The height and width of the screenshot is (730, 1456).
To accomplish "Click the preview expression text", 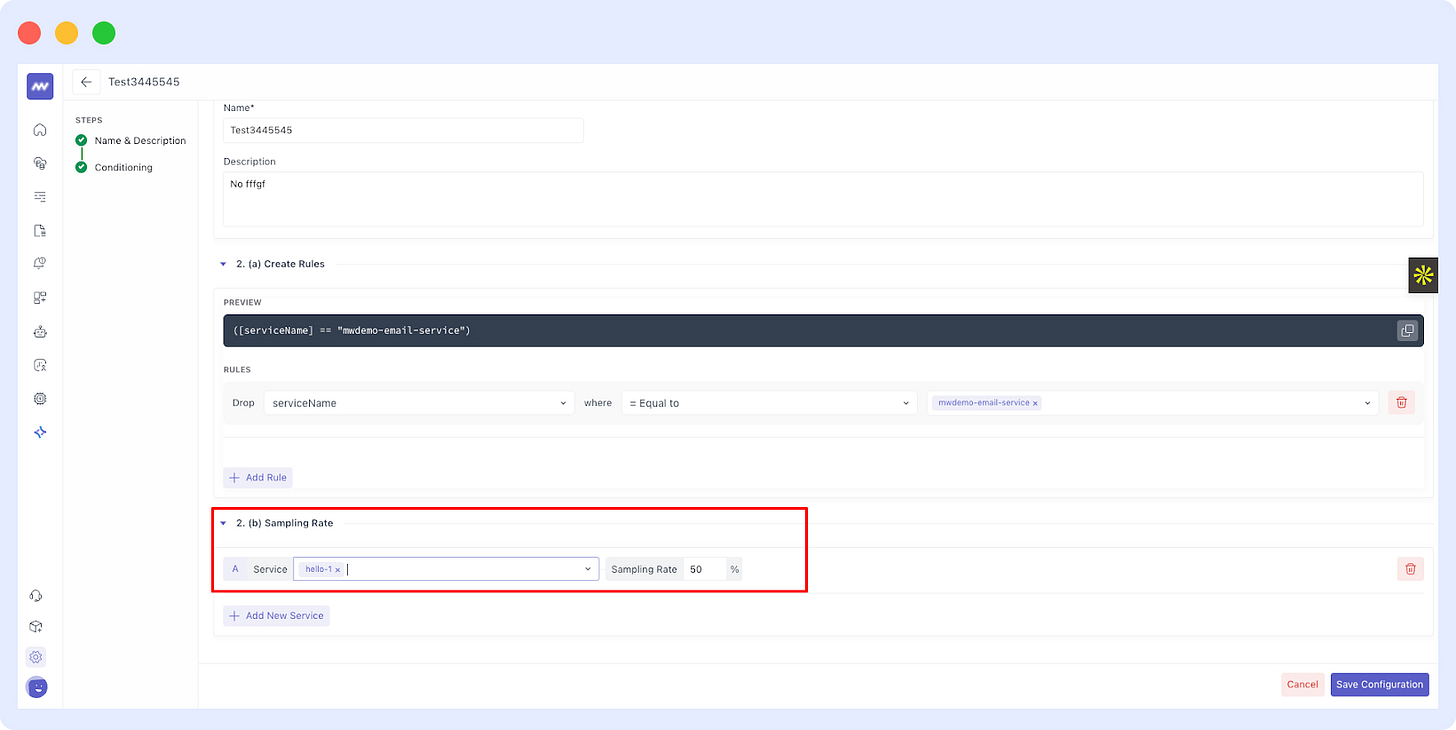I will tap(351, 331).
